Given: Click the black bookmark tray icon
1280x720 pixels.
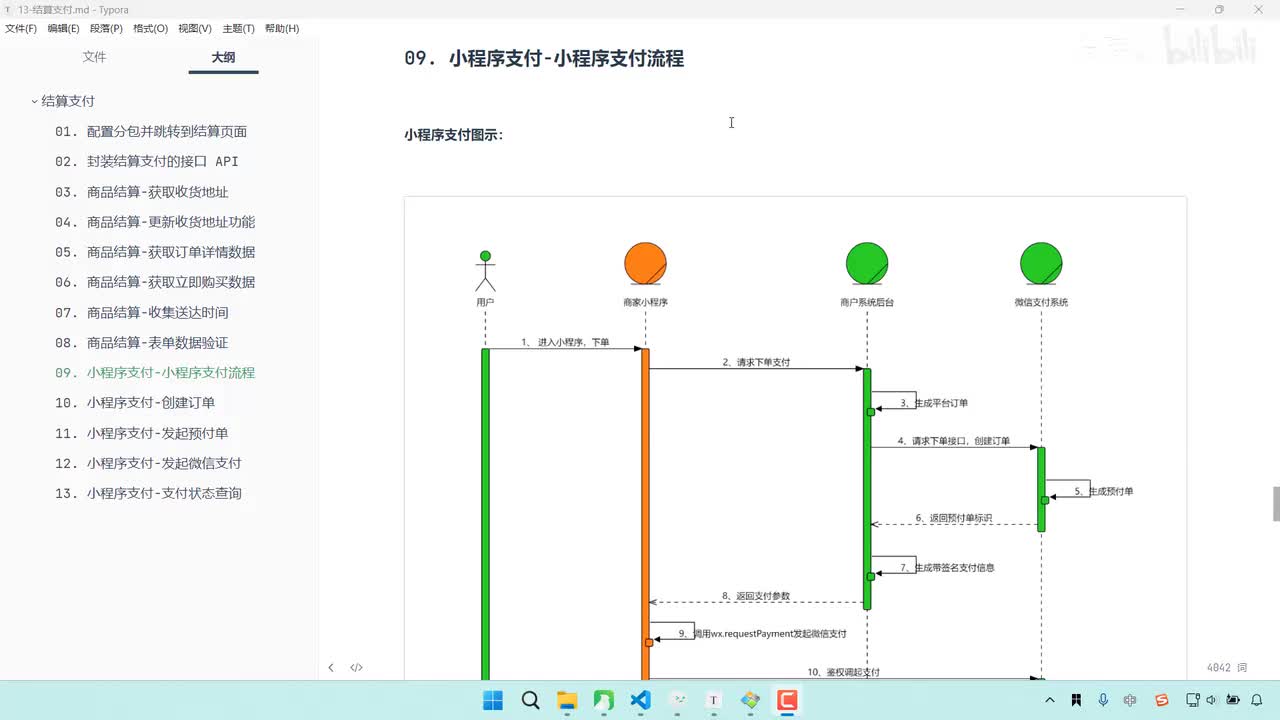Looking at the screenshot, I should click(x=1076, y=700).
